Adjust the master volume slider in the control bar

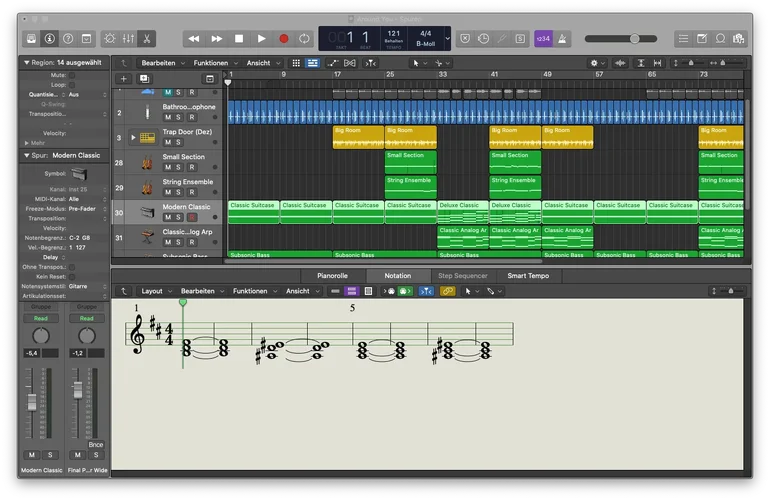coord(634,39)
